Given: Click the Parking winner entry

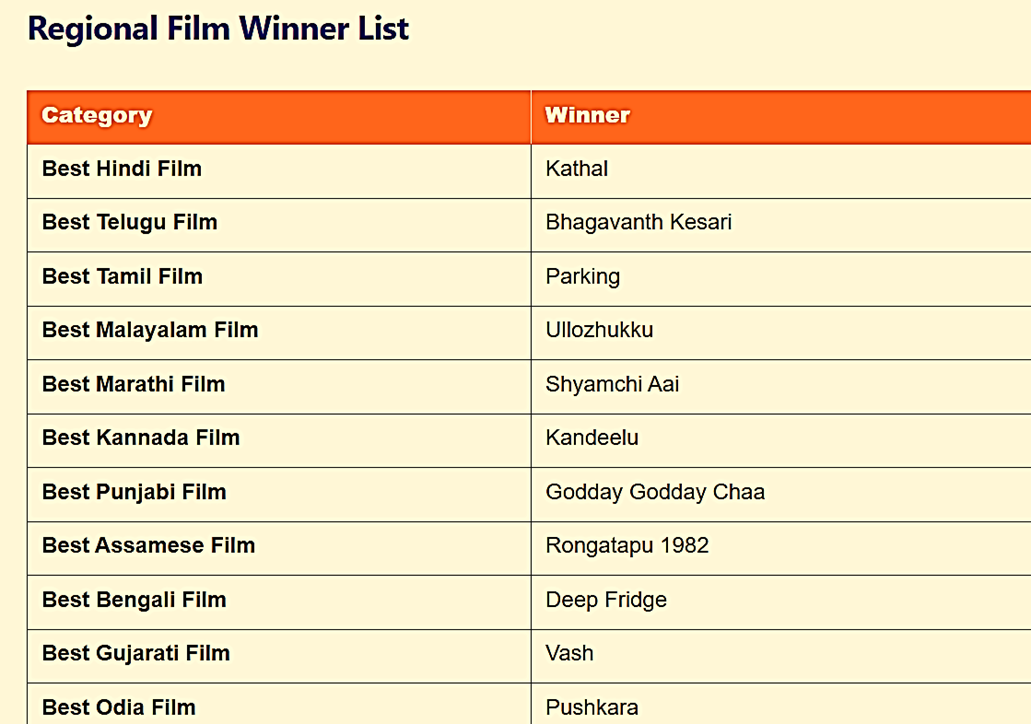Looking at the screenshot, I should pos(583,277).
